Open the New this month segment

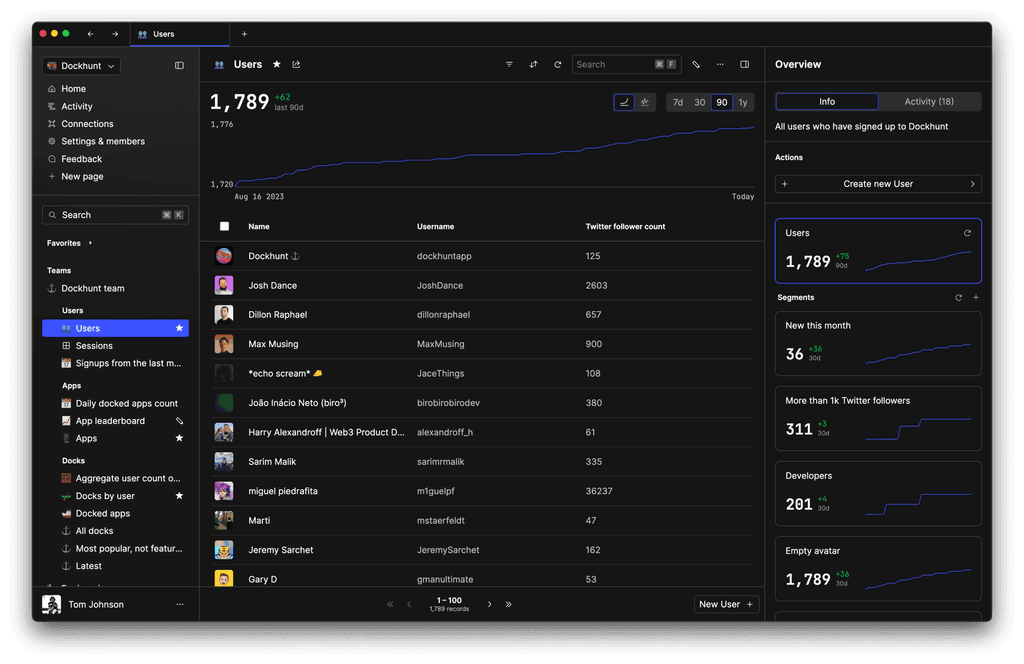tap(878, 343)
